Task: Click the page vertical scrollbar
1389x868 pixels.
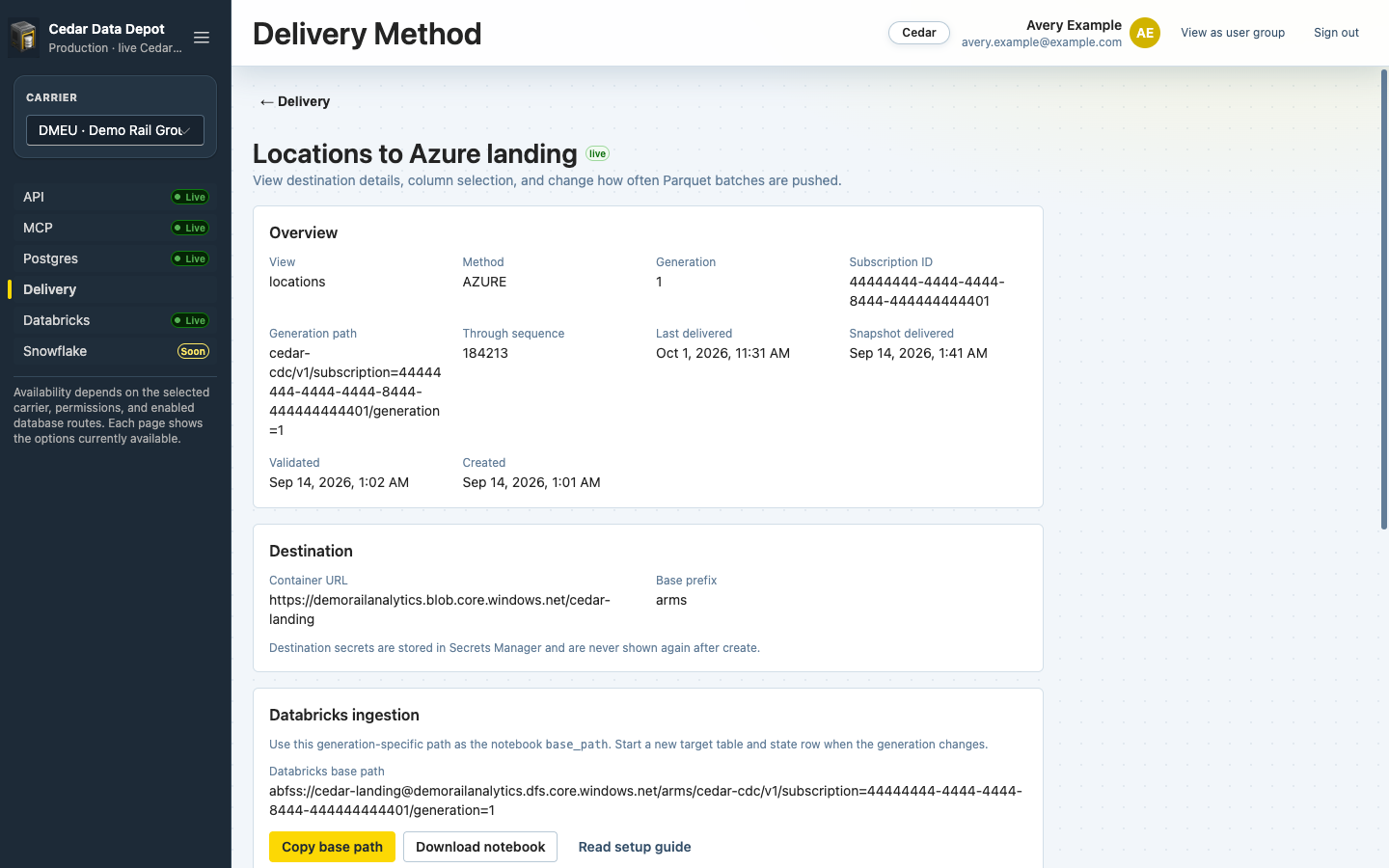Action: (x=1384, y=299)
